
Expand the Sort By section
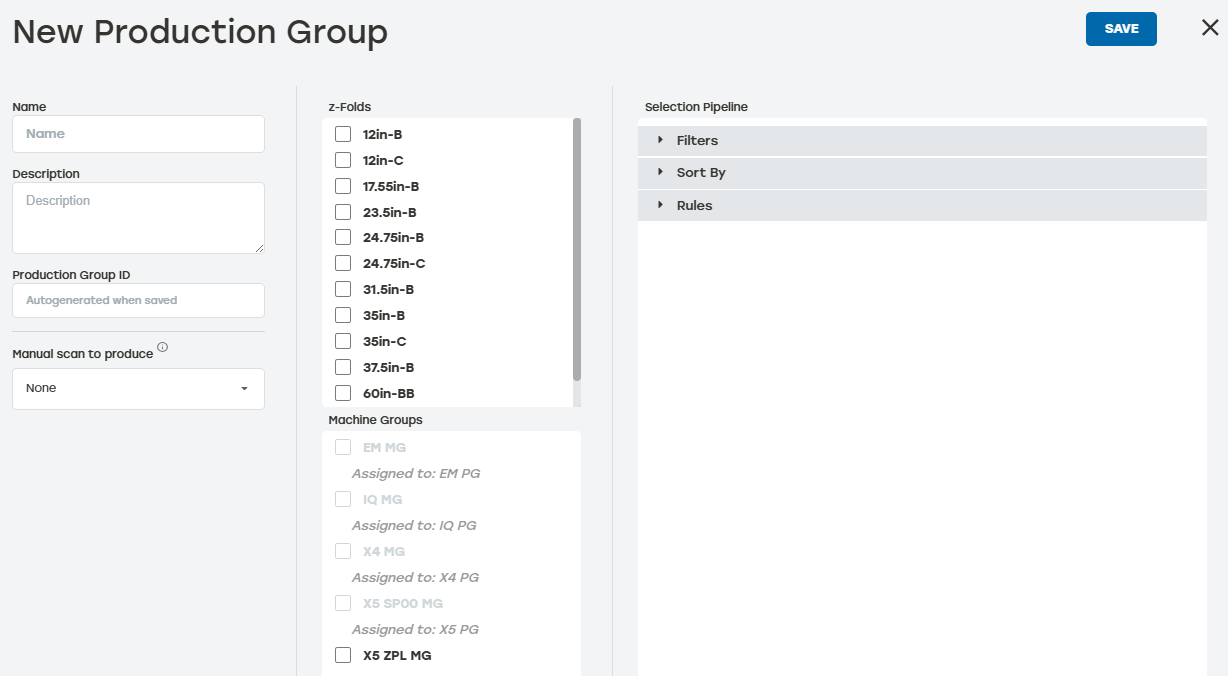[x=922, y=173]
